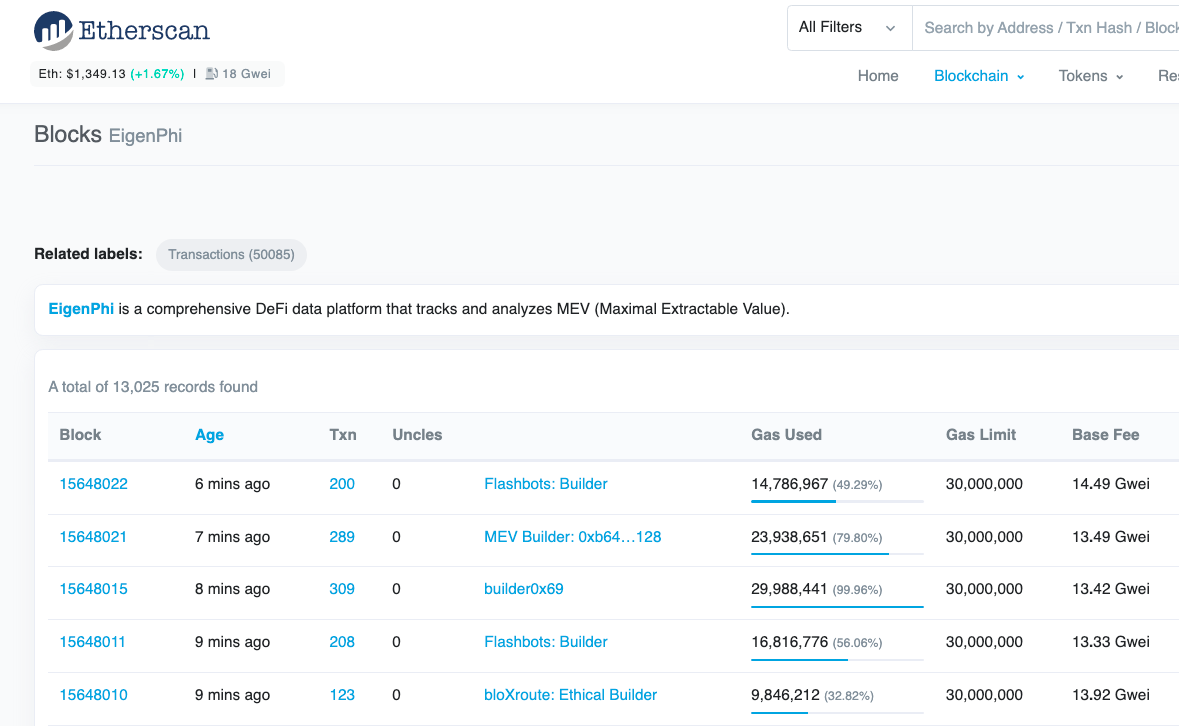
Task: Open the All Filters dropdown
Action: coord(849,28)
